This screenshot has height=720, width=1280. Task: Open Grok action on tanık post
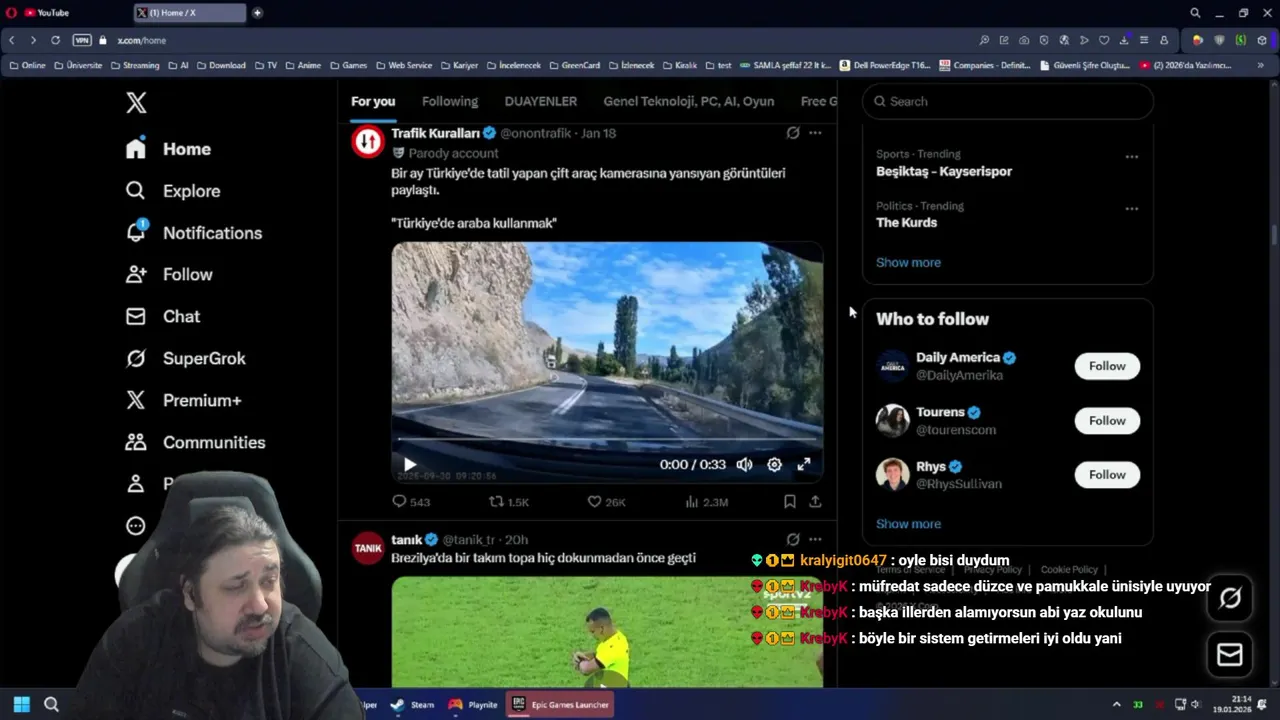point(793,539)
